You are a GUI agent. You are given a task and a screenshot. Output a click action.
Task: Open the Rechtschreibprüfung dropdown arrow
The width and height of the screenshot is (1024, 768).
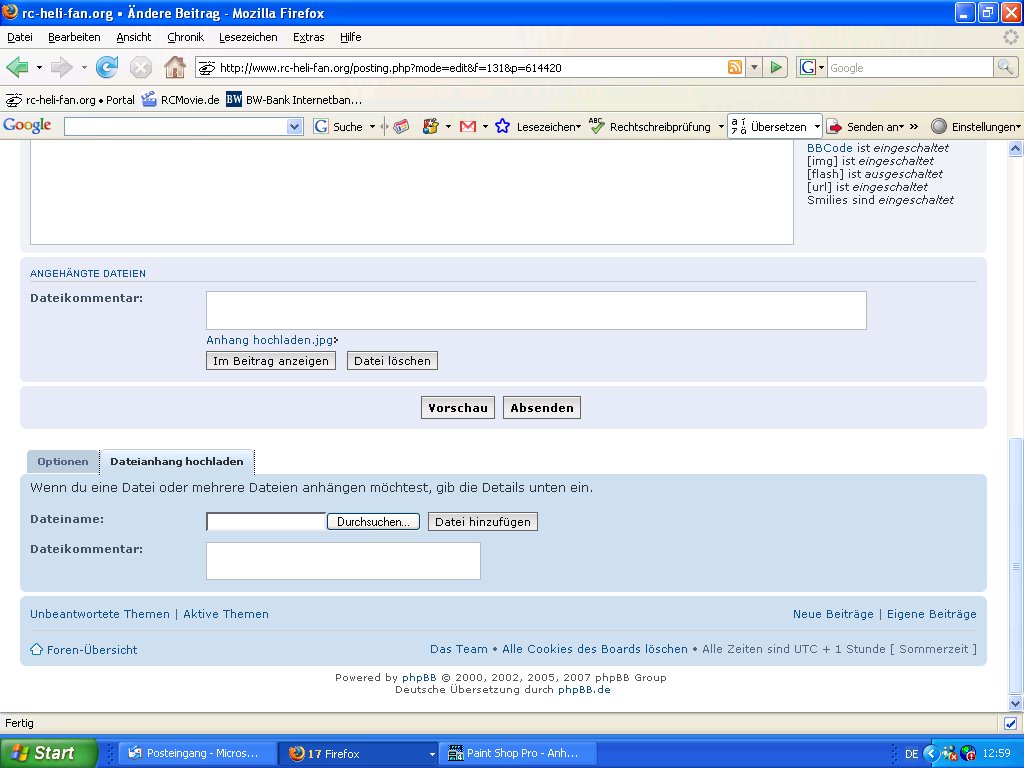click(x=720, y=127)
